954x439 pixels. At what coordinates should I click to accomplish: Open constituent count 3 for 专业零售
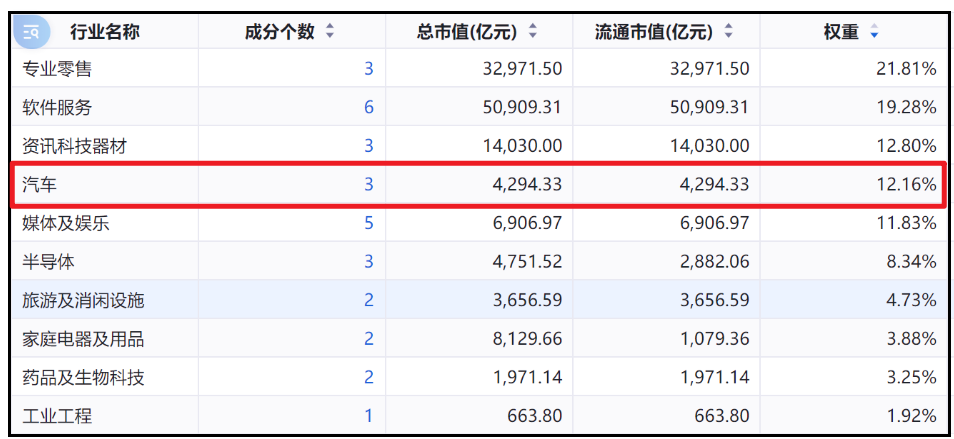369,69
